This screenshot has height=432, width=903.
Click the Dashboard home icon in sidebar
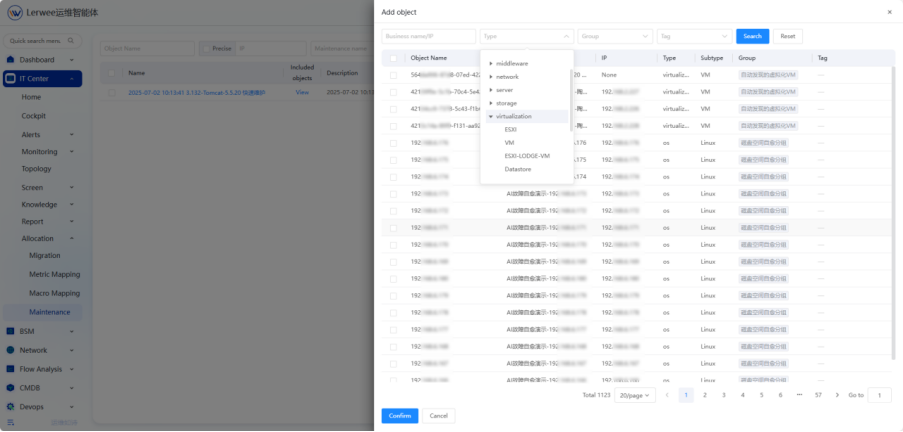click(x=11, y=60)
